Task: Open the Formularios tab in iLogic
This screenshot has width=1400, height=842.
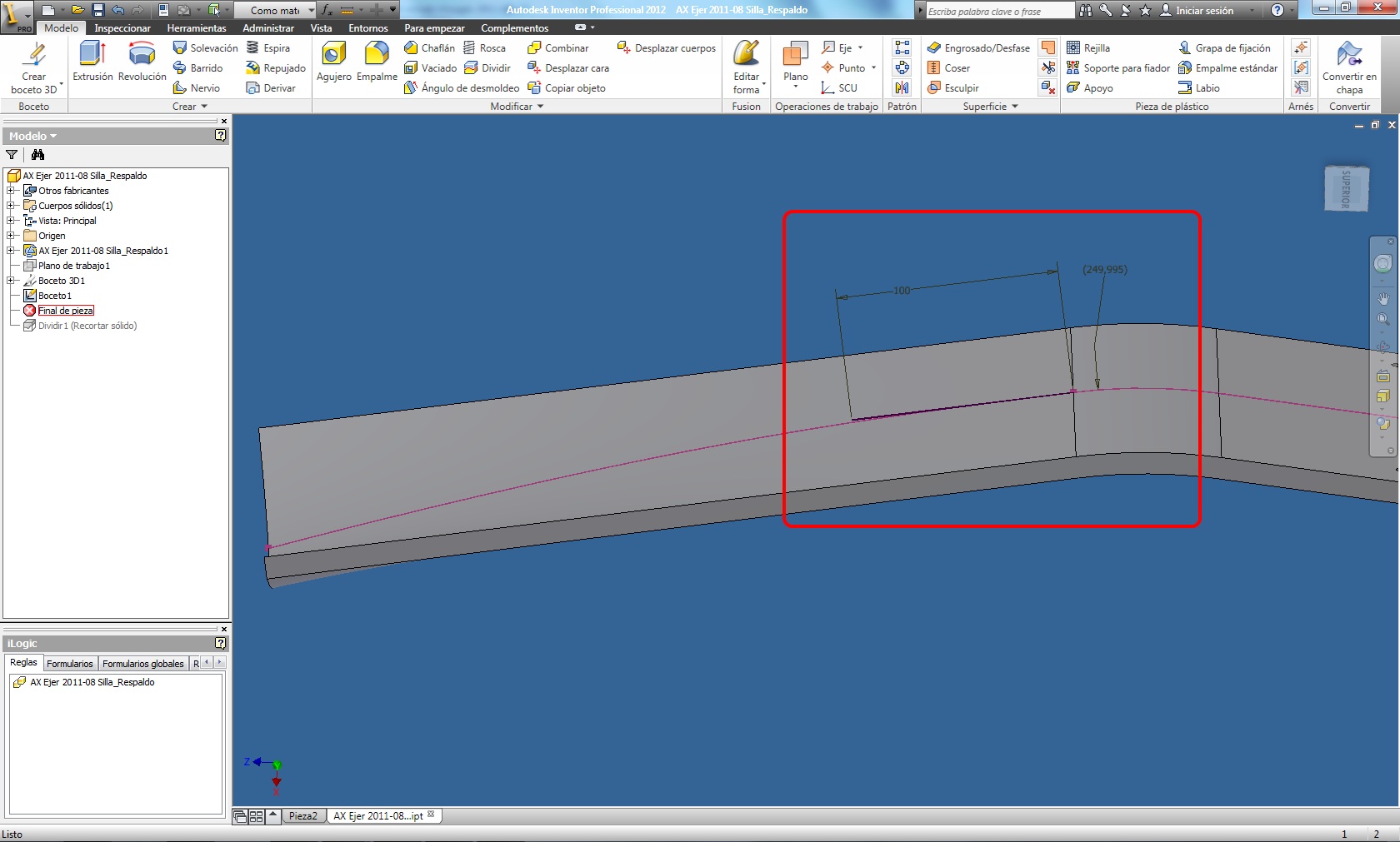Action: click(70, 664)
